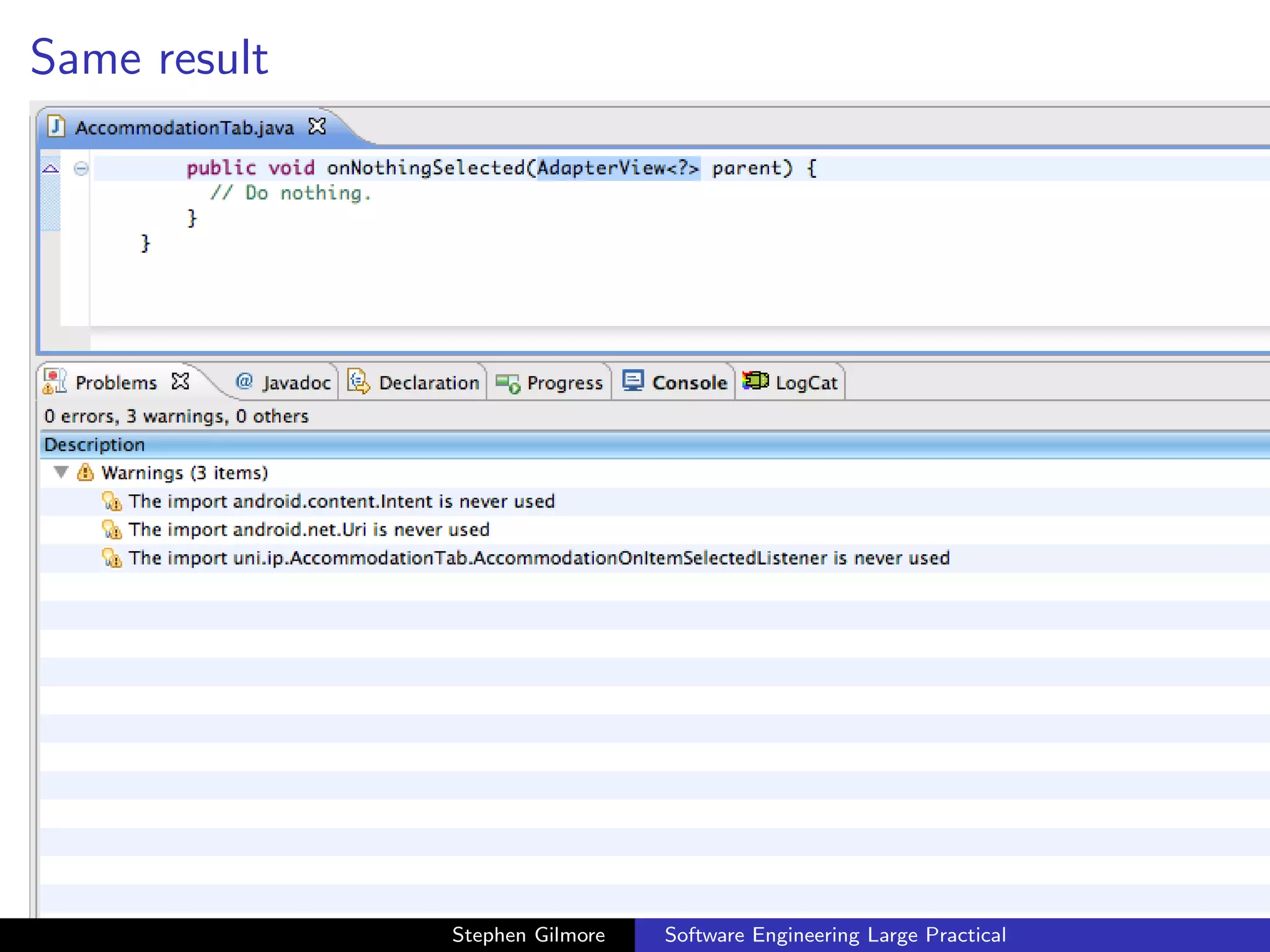This screenshot has width=1270, height=952.
Task: Sort by the Description column header
Action: click(x=655, y=445)
